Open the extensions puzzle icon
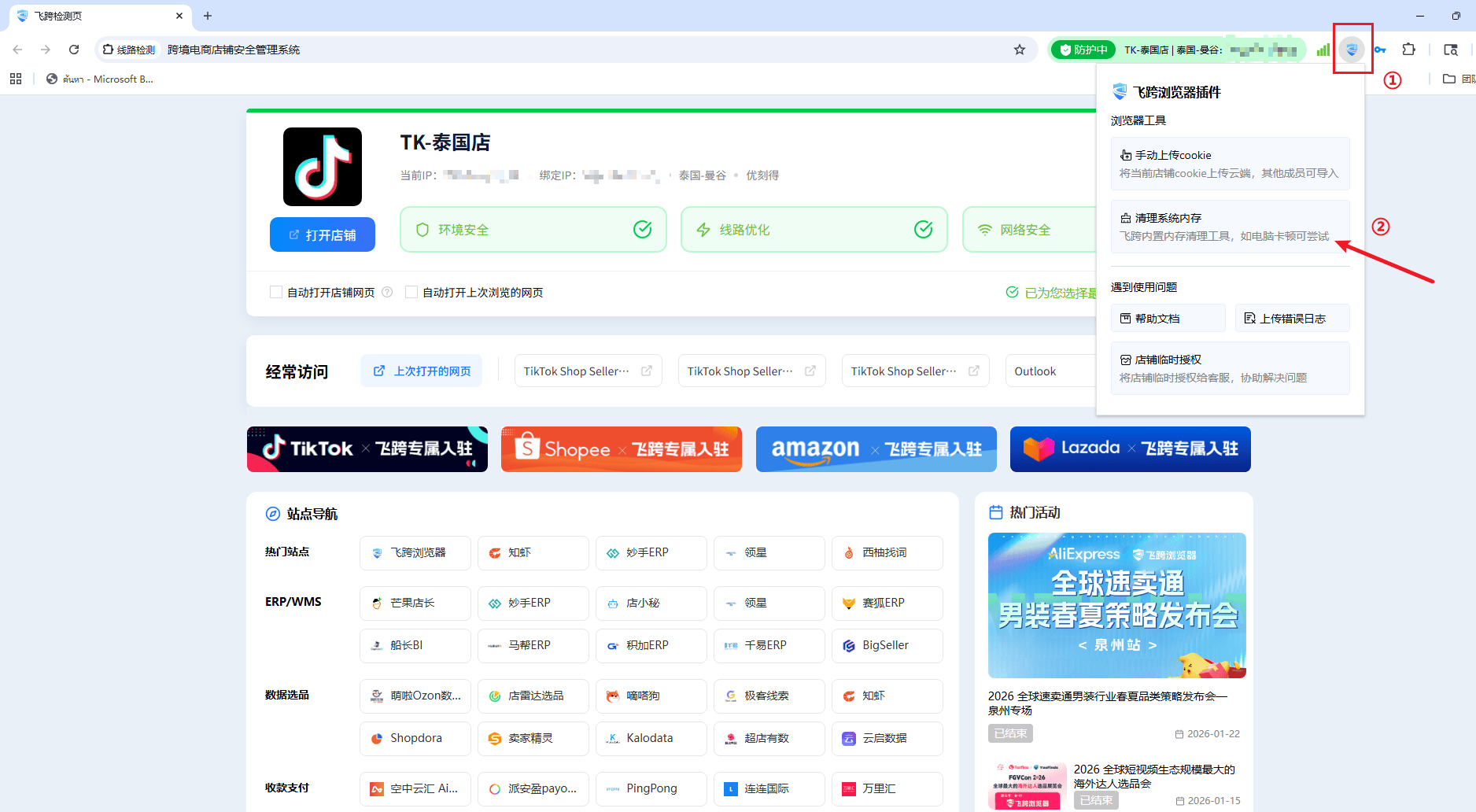 click(1408, 50)
